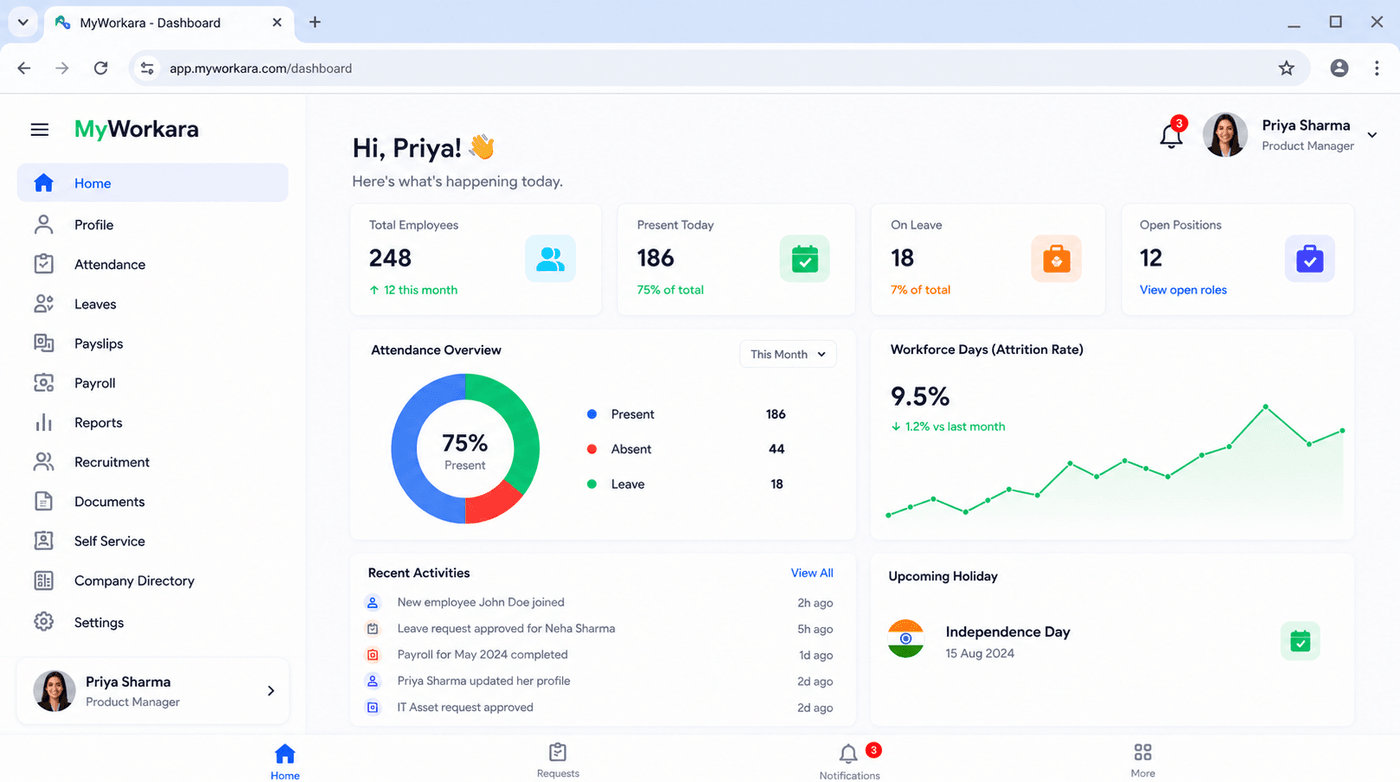Click the Self Service icon in sidebar
Viewport: 1400px width, 782px height.
pyautogui.click(x=43, y=541)
